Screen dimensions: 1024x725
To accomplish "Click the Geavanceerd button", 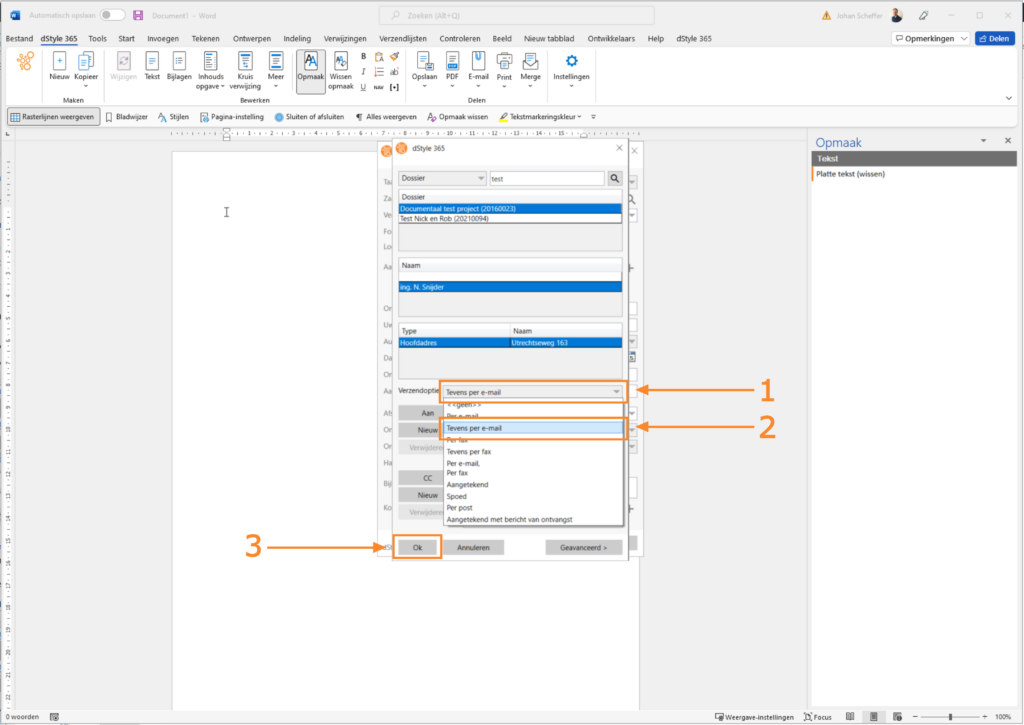I will pyautogui.click(x=583, y=547).
